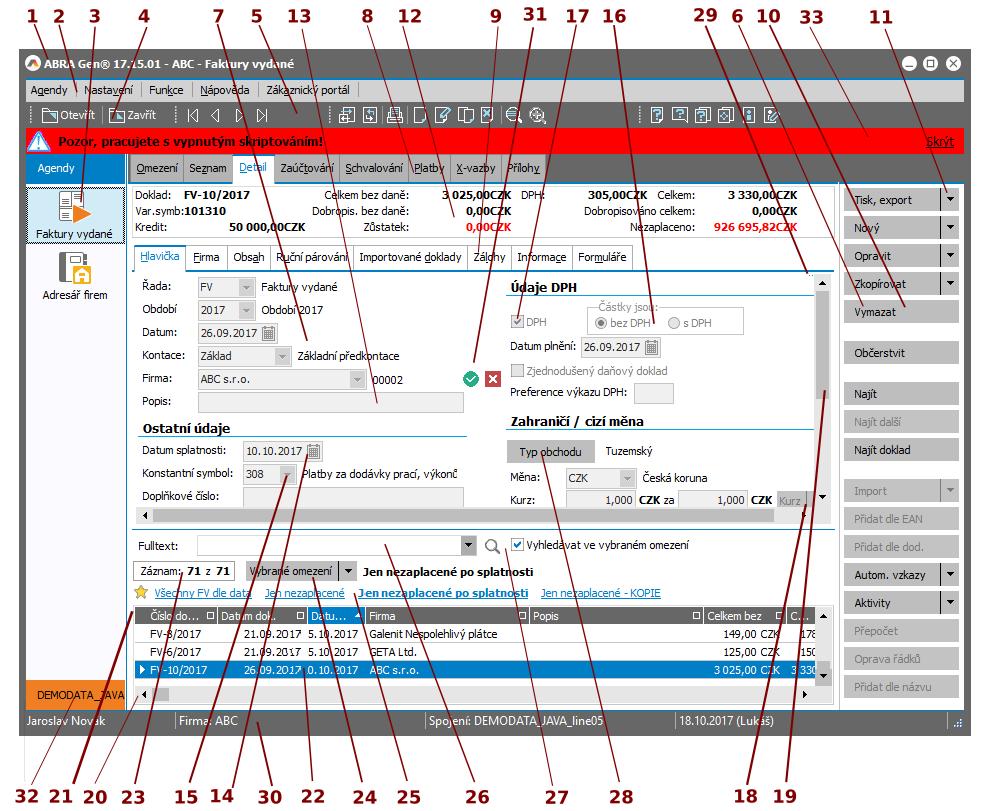Image resolution: width=983 pixels, height=811 pixels.
Task: Open the Obsah subtab
Action: tap(249, 257)
